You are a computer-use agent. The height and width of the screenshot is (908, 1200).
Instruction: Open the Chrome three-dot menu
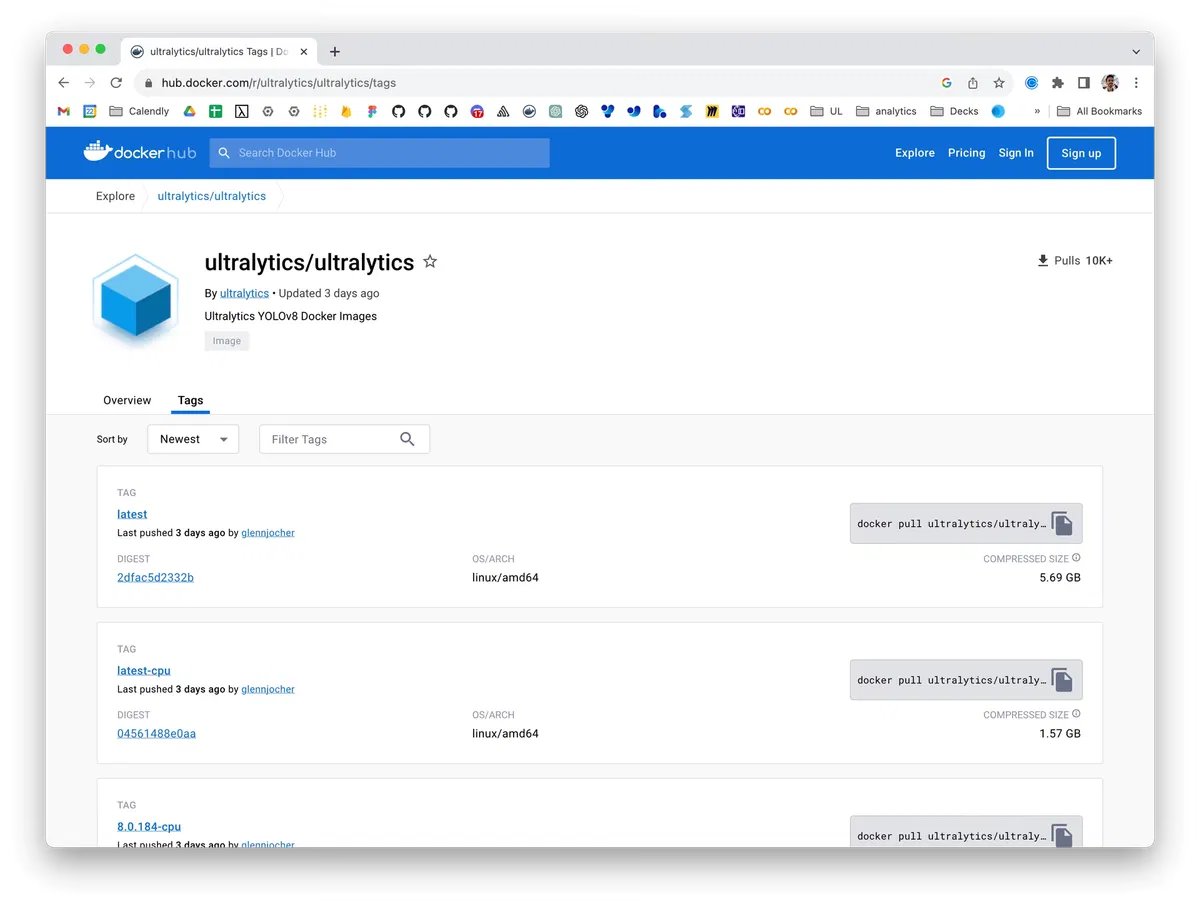[x=1136, y=83]
